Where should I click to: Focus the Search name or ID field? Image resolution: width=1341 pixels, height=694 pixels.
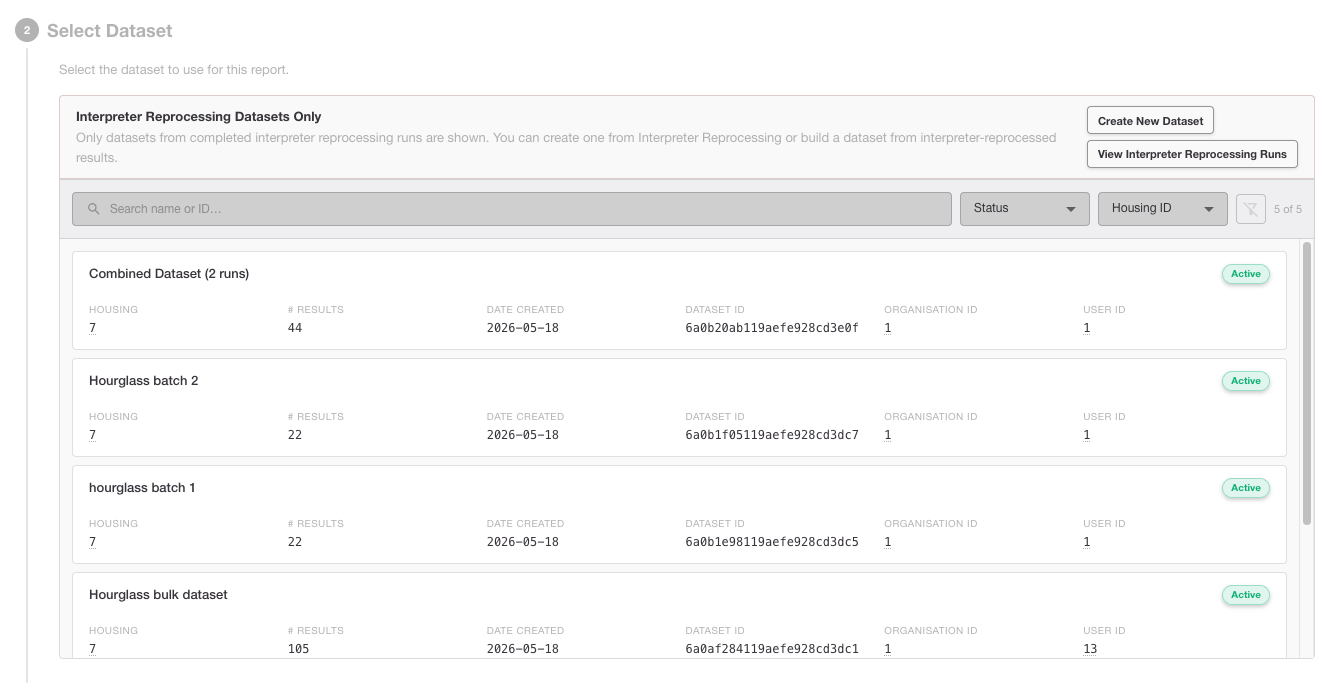tap(512, 209)
